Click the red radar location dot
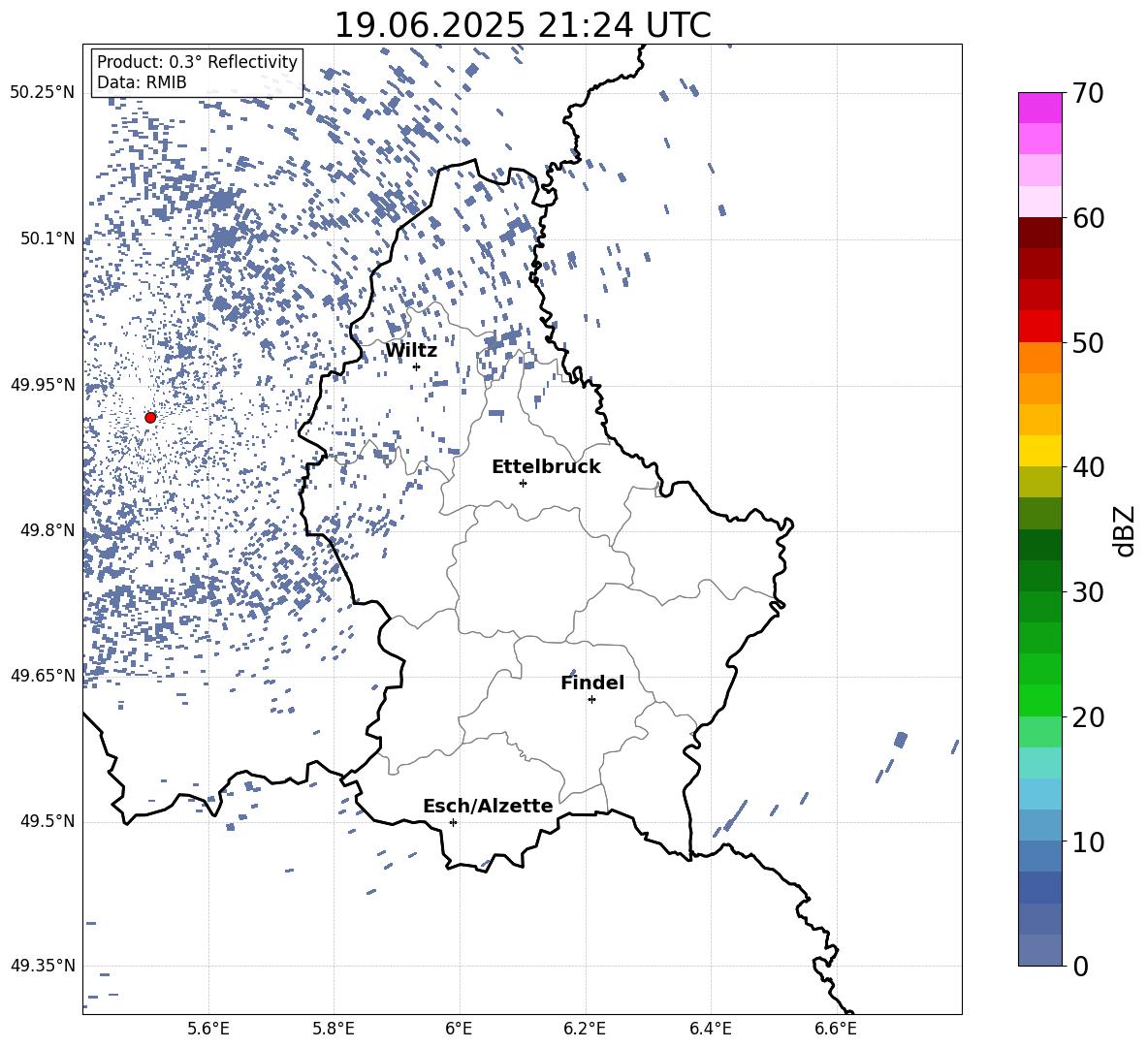 coord(150,418)
